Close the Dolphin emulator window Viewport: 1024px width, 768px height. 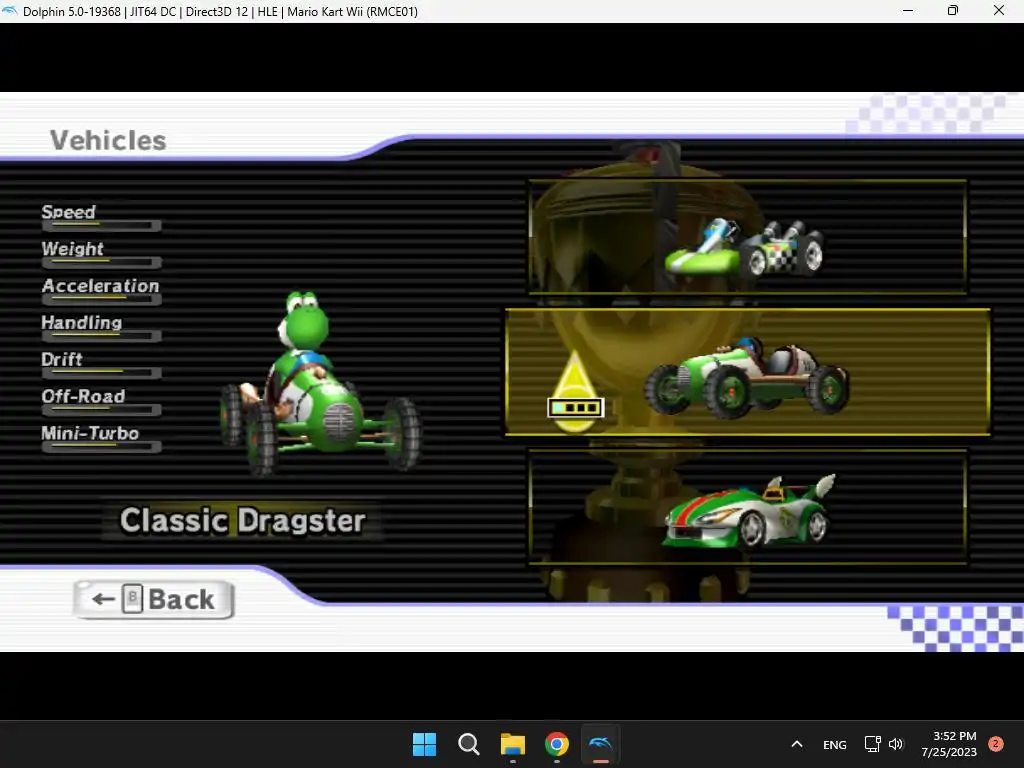(x=999, y=10)
